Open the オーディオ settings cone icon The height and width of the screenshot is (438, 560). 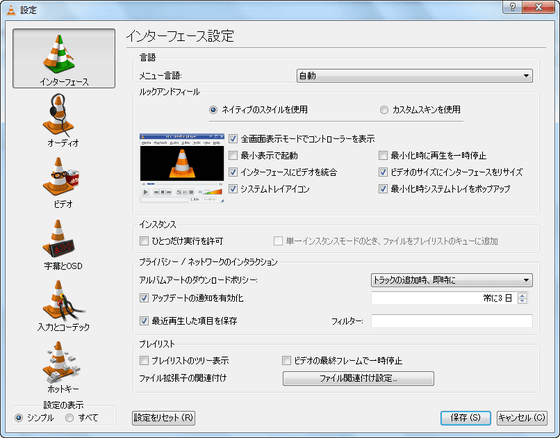[x=59, y=115]
